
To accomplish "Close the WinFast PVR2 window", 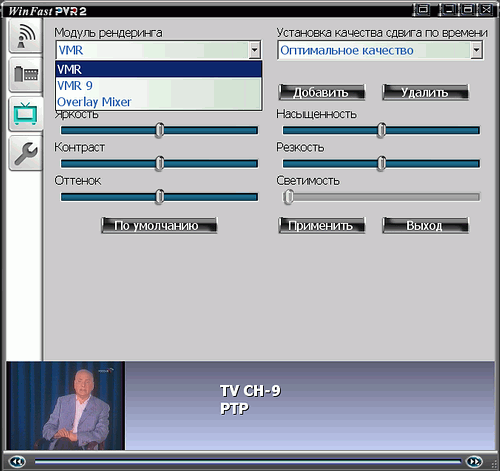I will (486, 9).
